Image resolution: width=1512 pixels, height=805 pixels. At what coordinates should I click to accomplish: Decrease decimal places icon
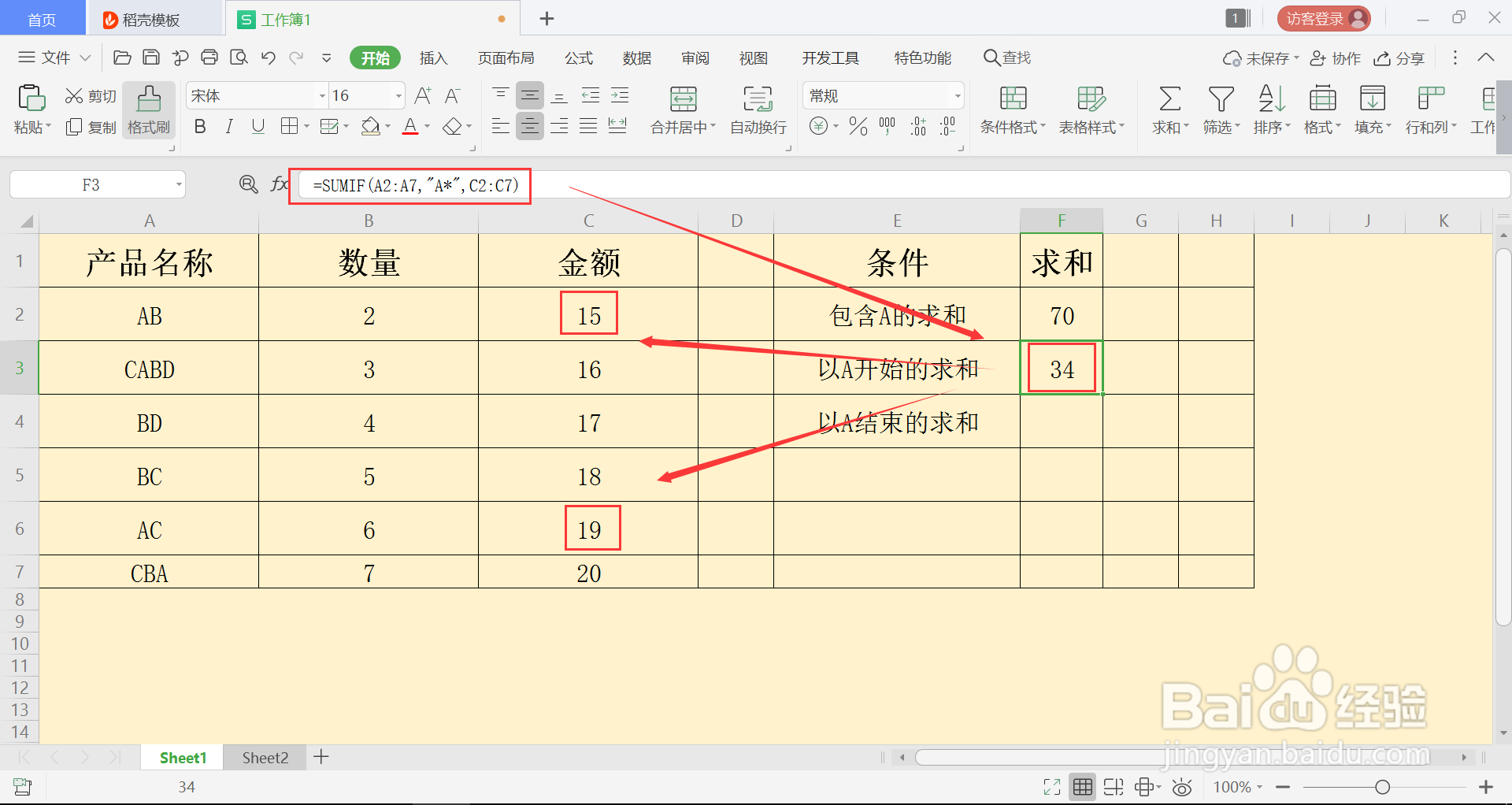point(948,126)
